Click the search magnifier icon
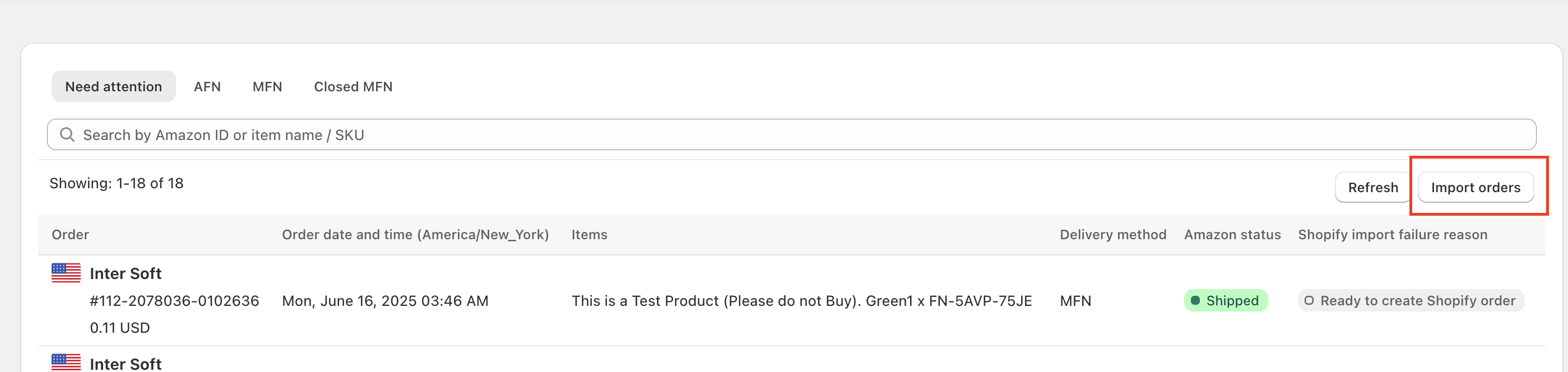The width and height of the screenshot is (1568, 372). tap(67, 134)
